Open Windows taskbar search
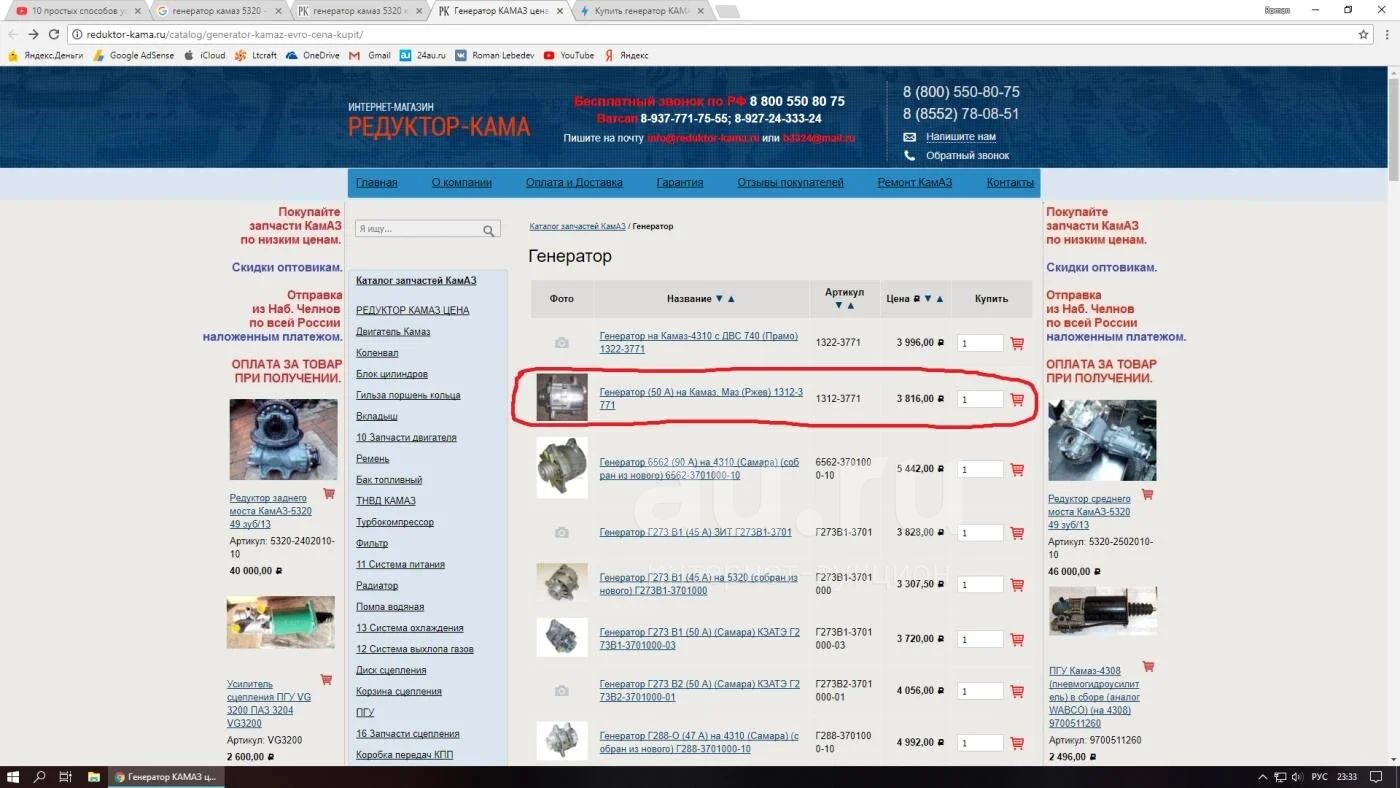1400x788 pixels. pos(40,776)
